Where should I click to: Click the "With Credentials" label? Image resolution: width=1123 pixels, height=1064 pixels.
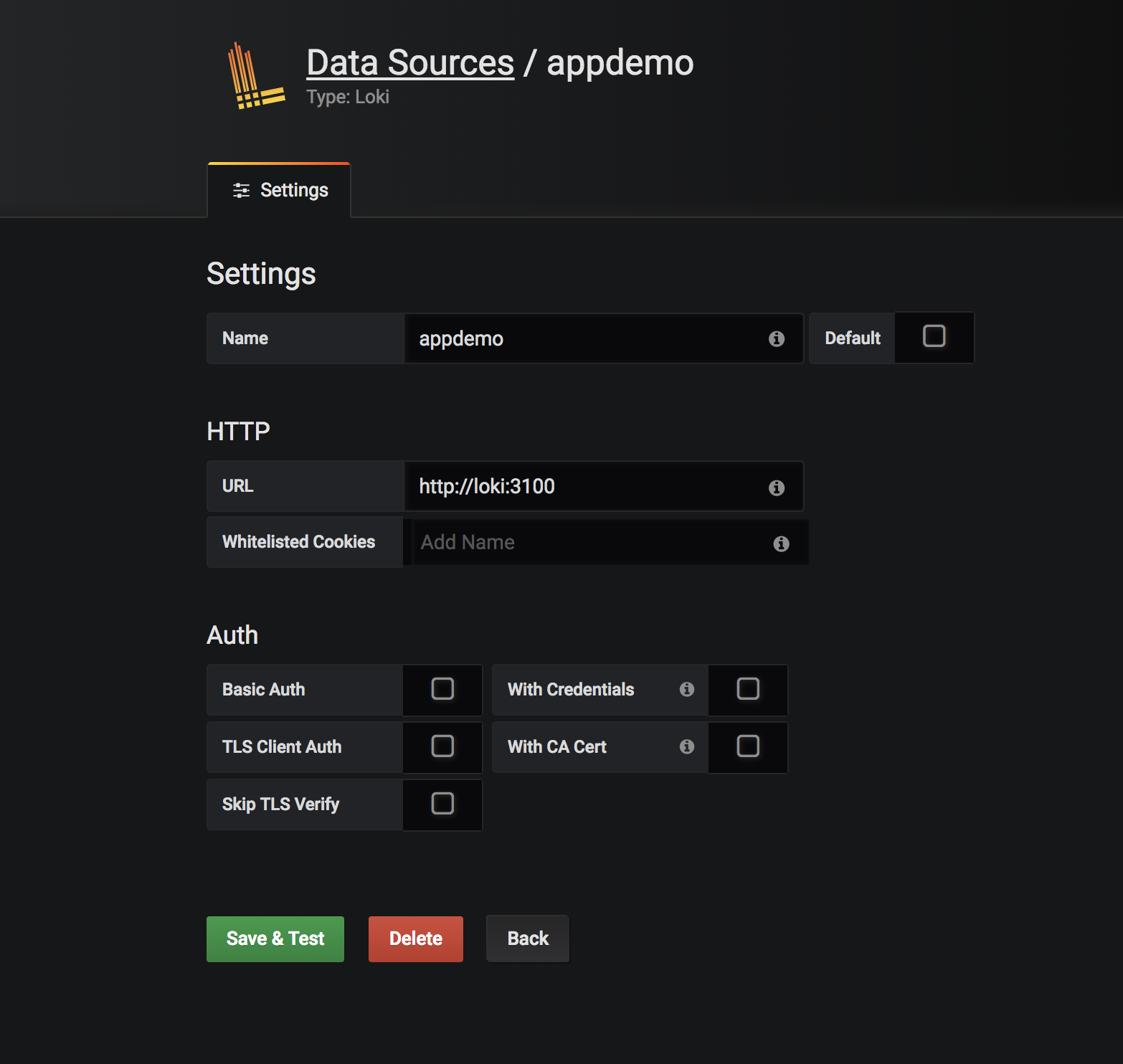[x=571, y=690]
